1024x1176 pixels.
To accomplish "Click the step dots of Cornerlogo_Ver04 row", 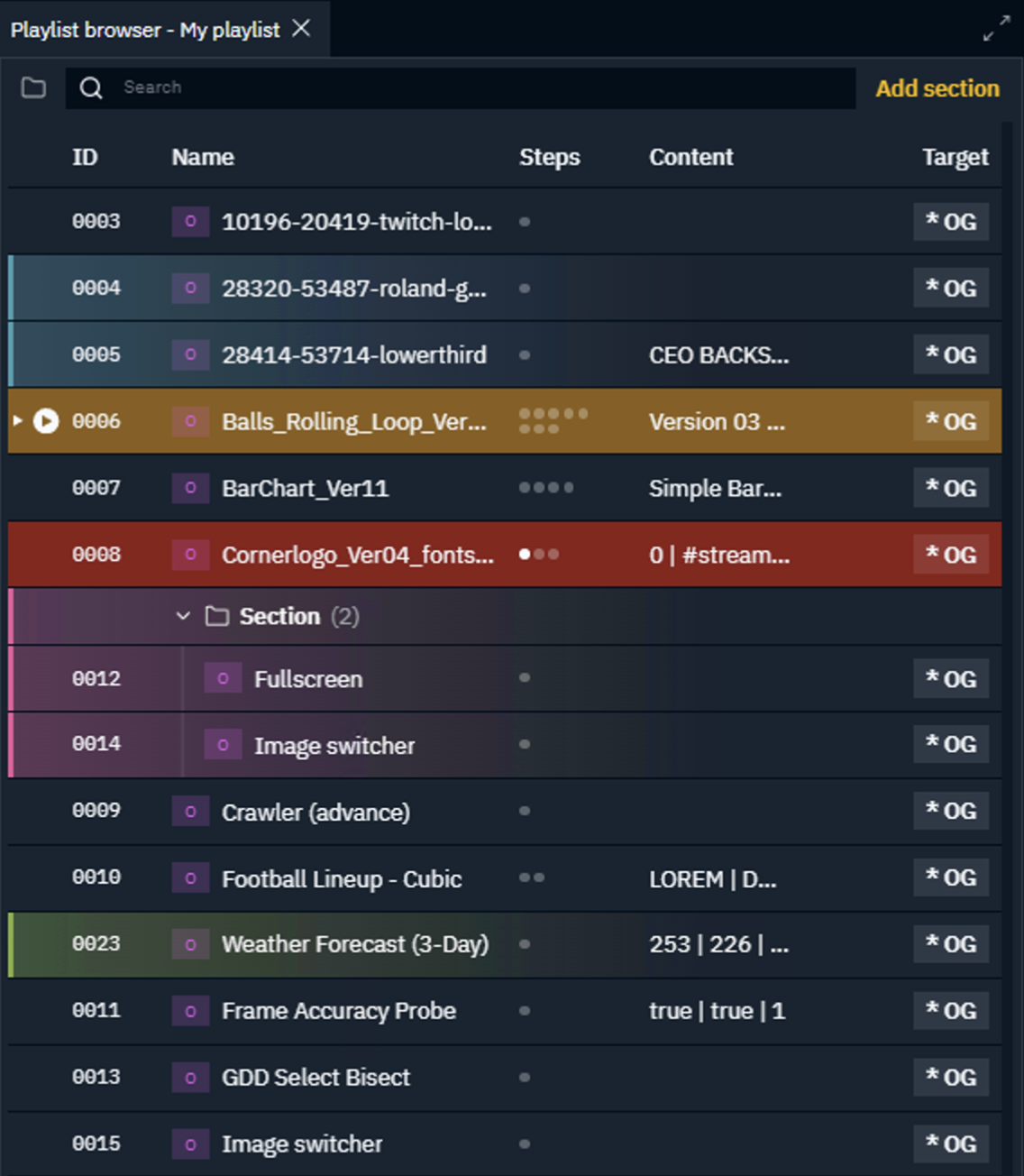I will [x=539, y=555].
